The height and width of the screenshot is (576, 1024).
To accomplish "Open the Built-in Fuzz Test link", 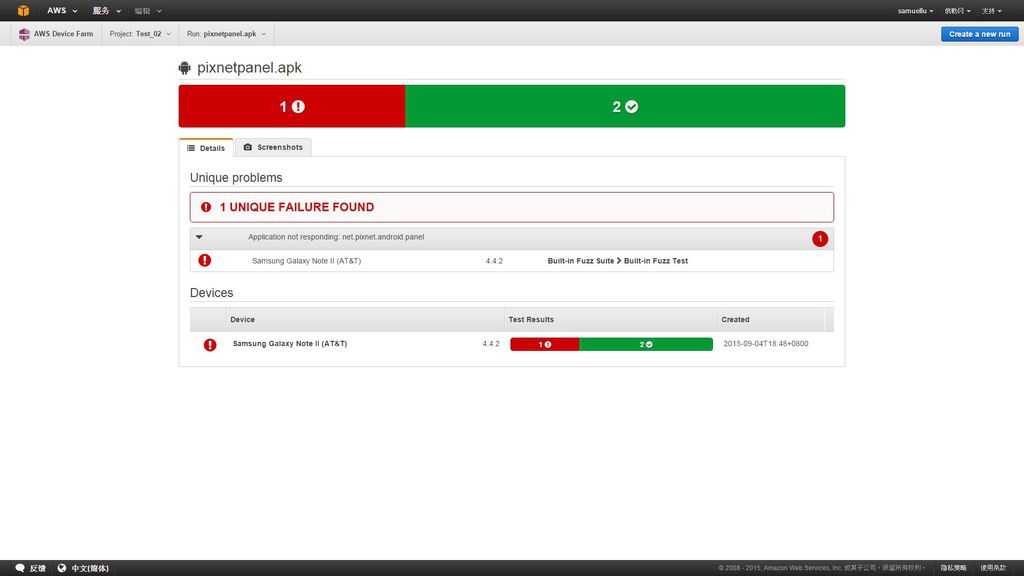I will tap(656, 261).
